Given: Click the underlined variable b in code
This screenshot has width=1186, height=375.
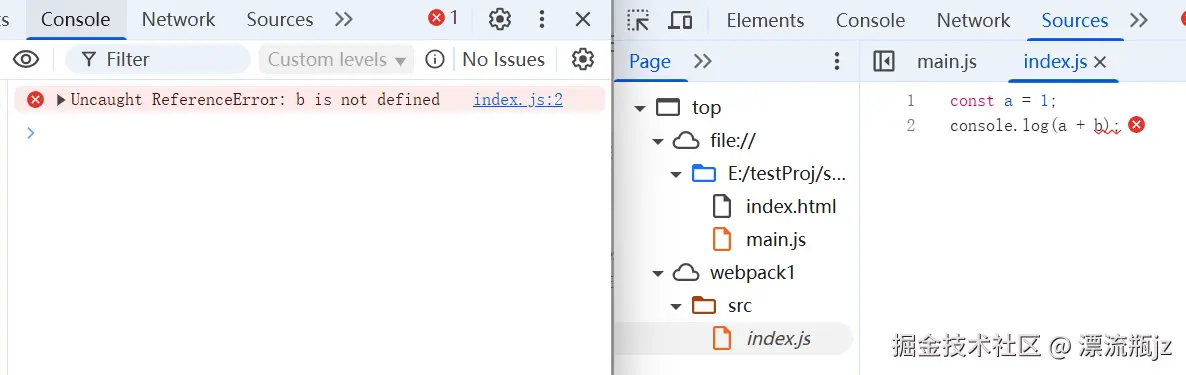Looking at the screenshot, I should pos(1098,126).
